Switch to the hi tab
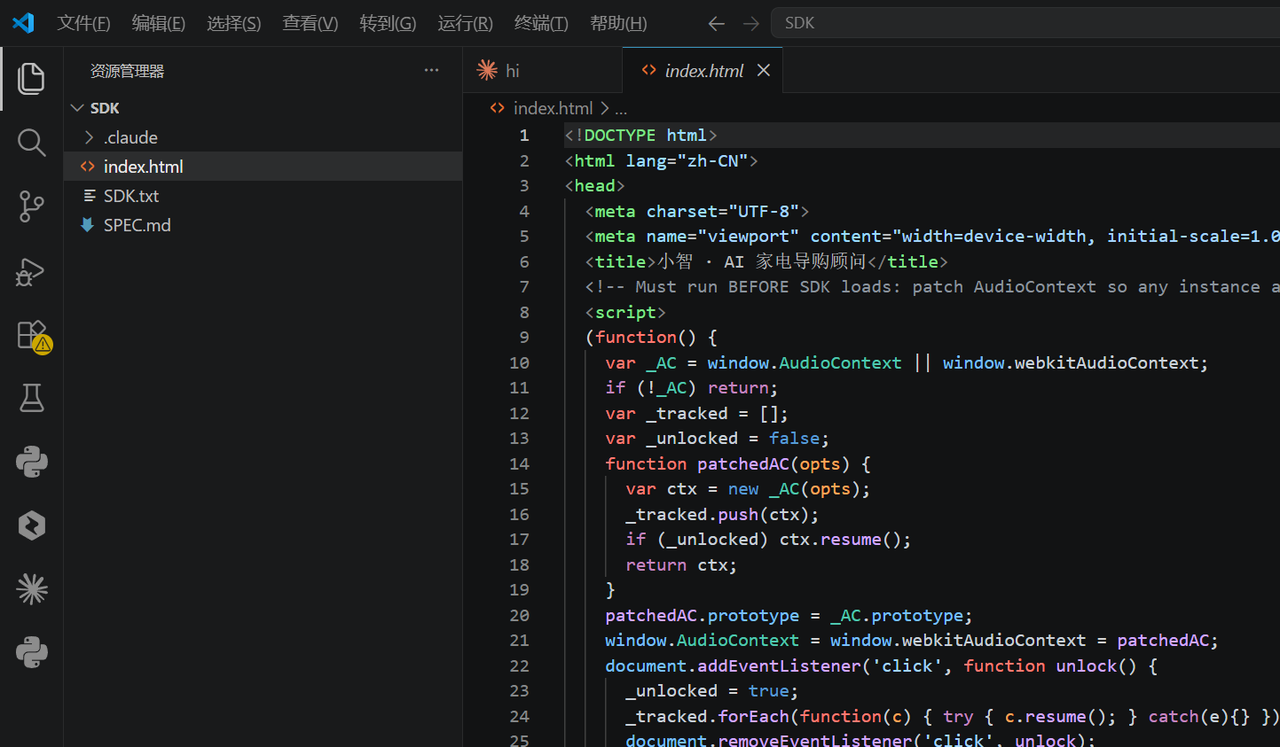This screenshot has width=1280, height=747. tap(543, 70)
